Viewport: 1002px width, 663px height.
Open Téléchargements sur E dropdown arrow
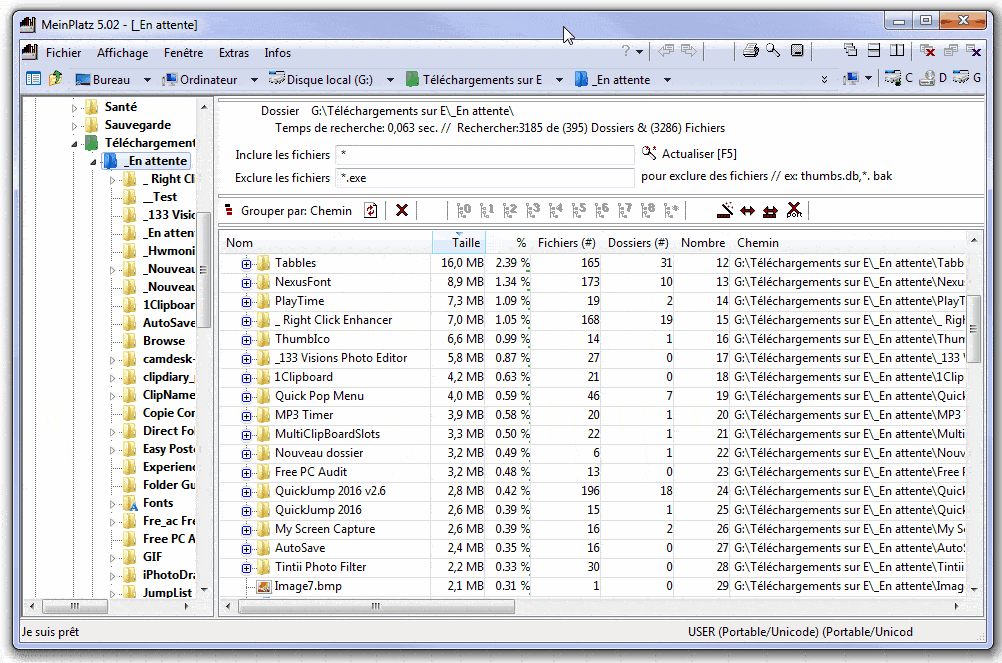click(559, 80)
